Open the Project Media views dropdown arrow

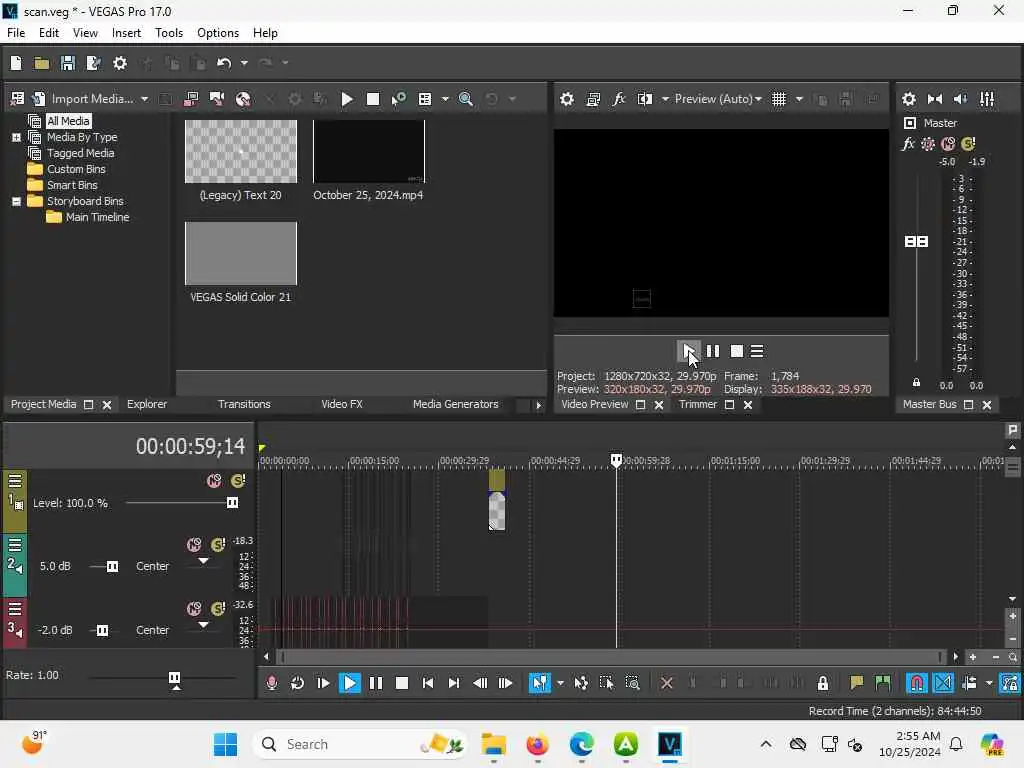click(445, 99)
